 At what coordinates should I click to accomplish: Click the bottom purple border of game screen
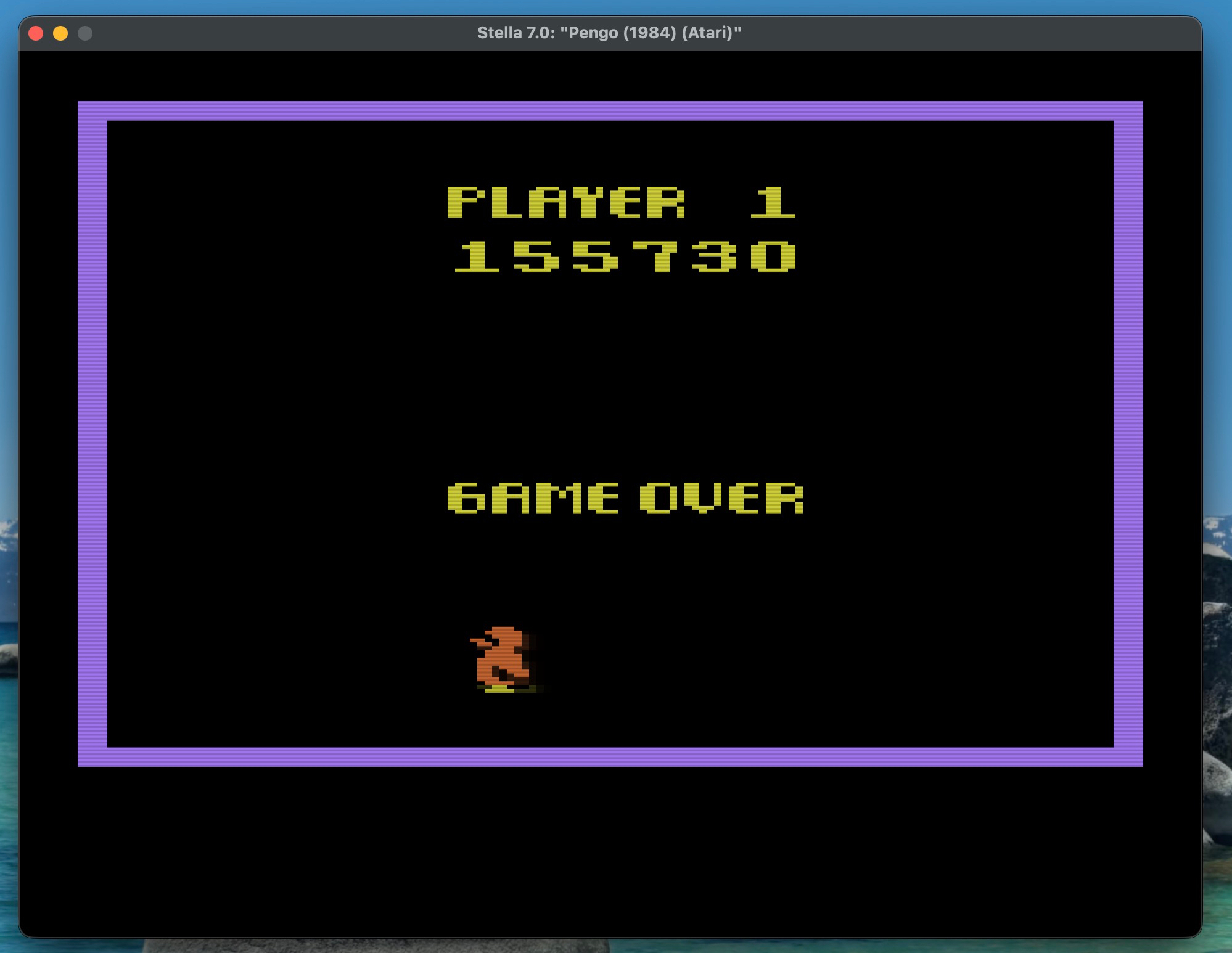pos(610,757)
